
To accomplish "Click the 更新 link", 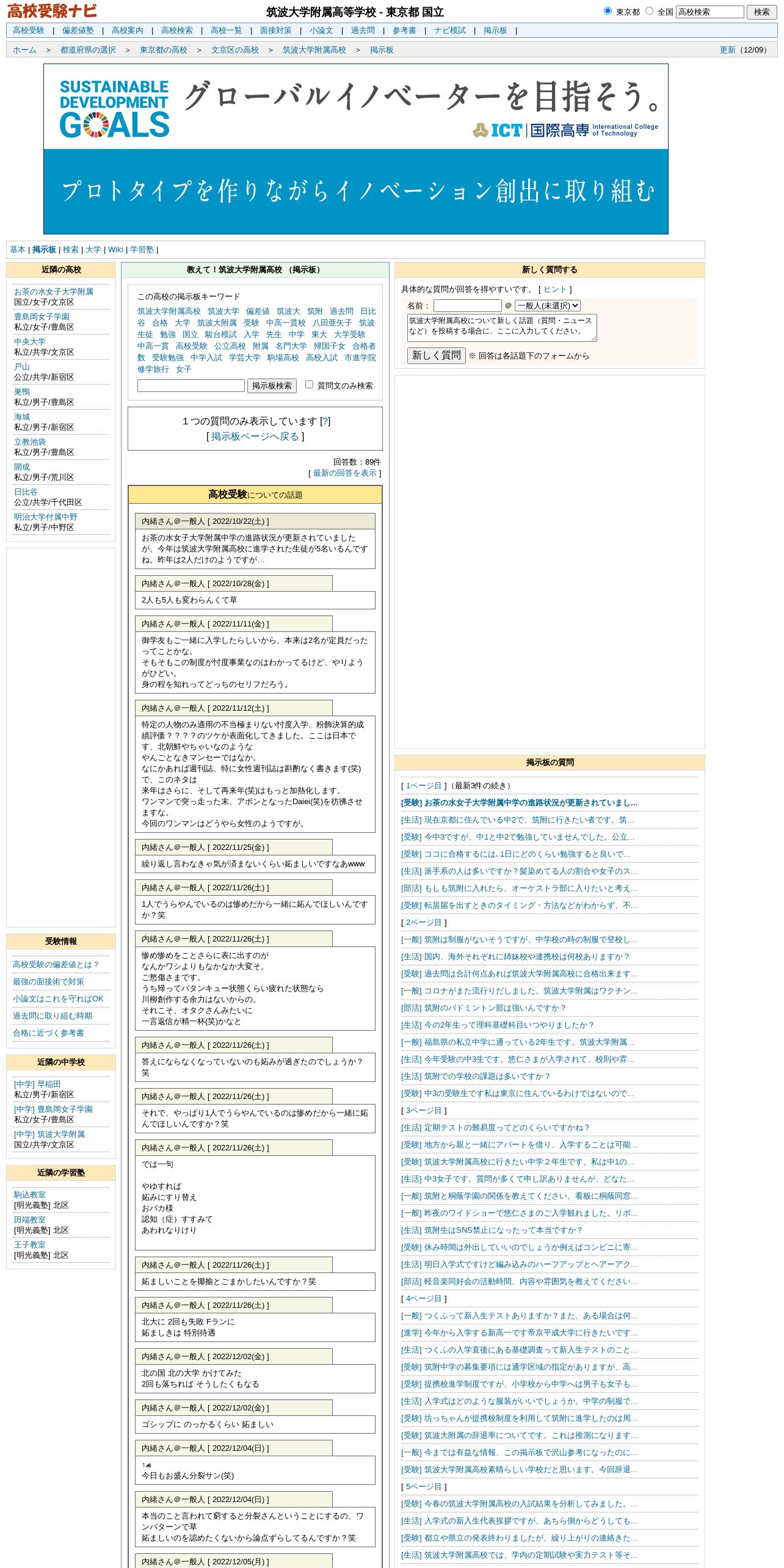I will [x=727, y=50].
